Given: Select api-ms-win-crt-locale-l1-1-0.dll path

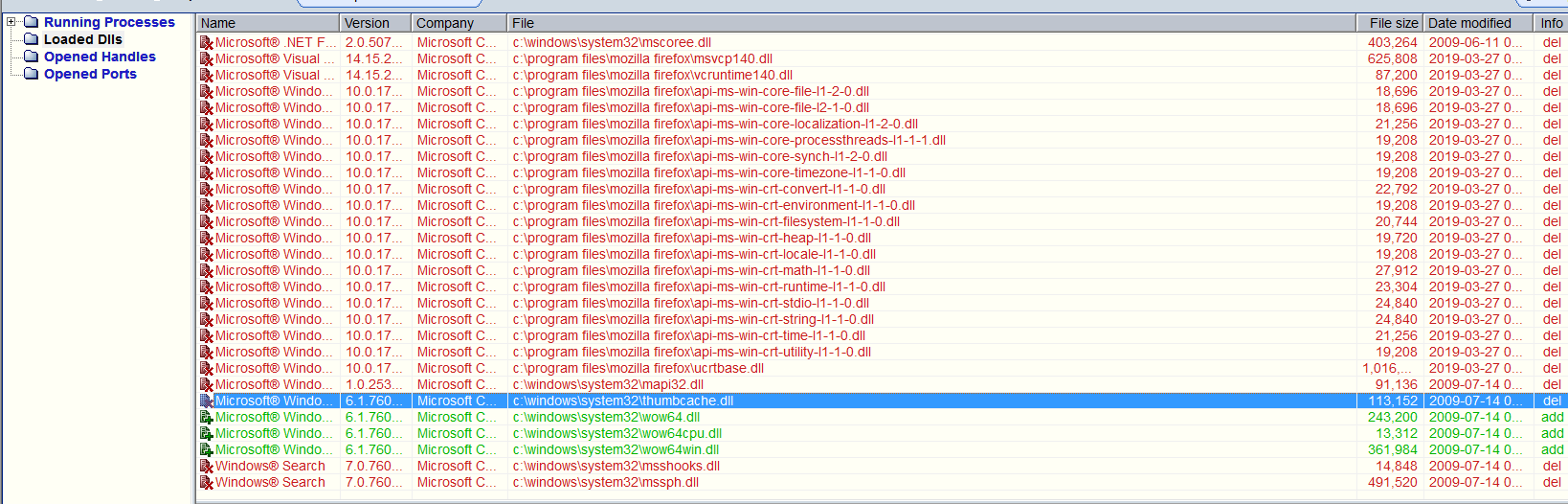Looking at the screenshot, I should (694, 254).
